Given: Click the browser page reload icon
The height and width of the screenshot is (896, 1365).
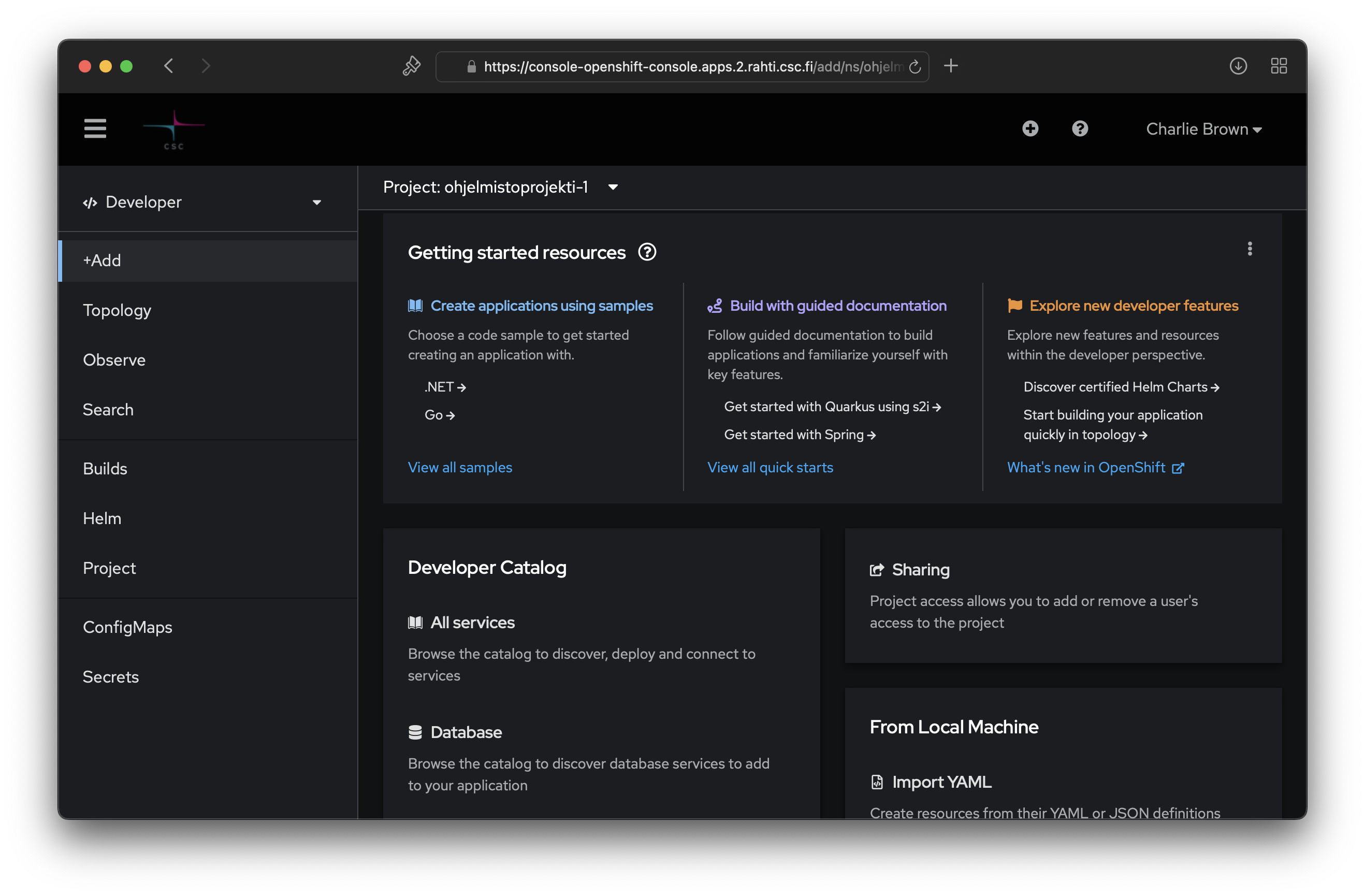Looking at the screenshot, I should [915, 66].
